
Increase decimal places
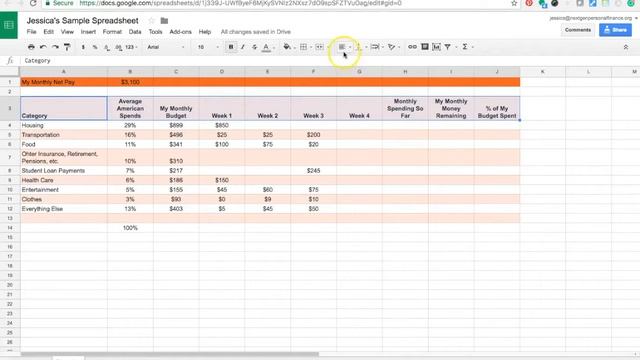click(118, 47)
